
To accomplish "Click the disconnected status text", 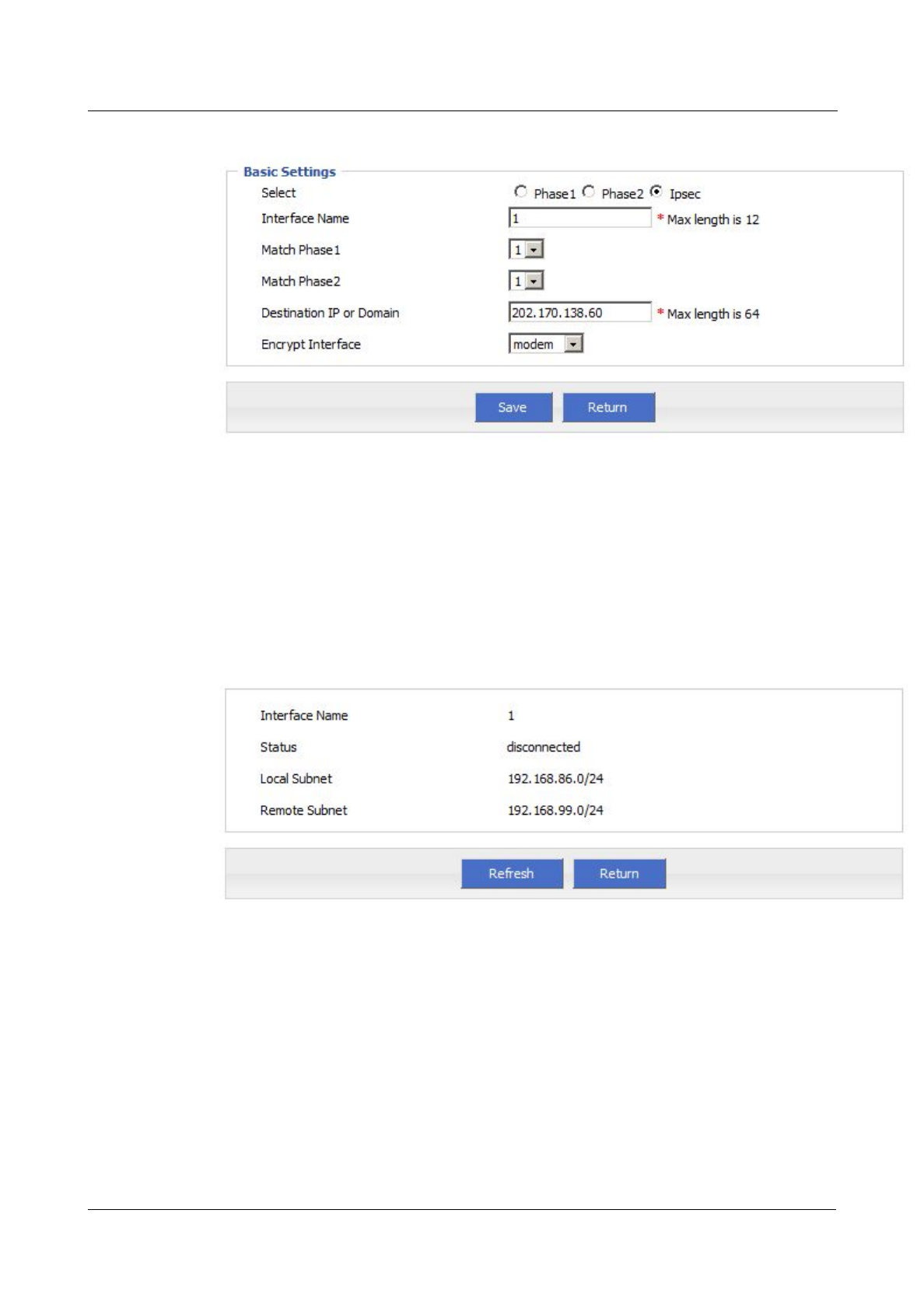I will [544, 747].
